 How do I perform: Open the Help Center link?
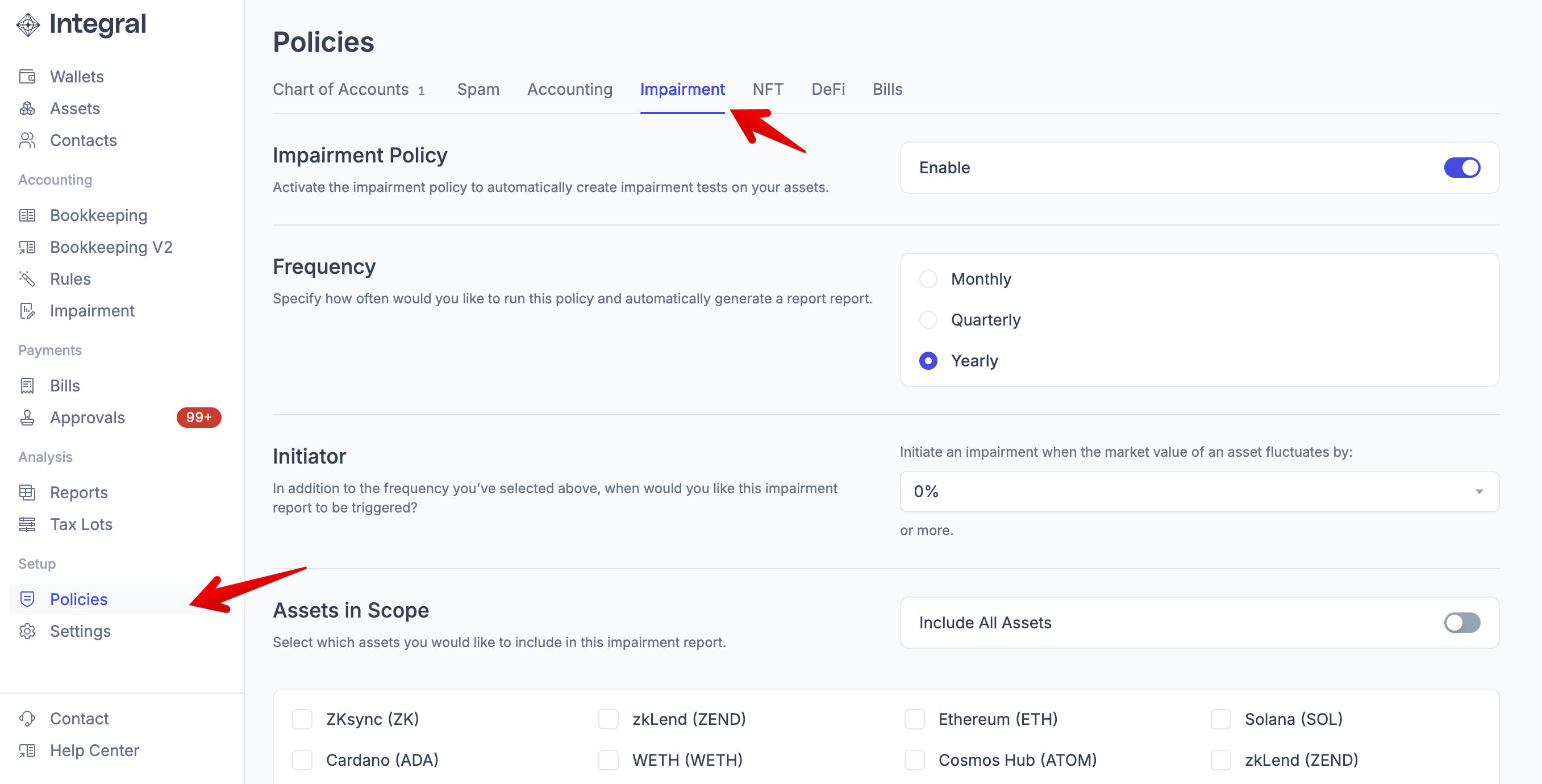(94, 750)
